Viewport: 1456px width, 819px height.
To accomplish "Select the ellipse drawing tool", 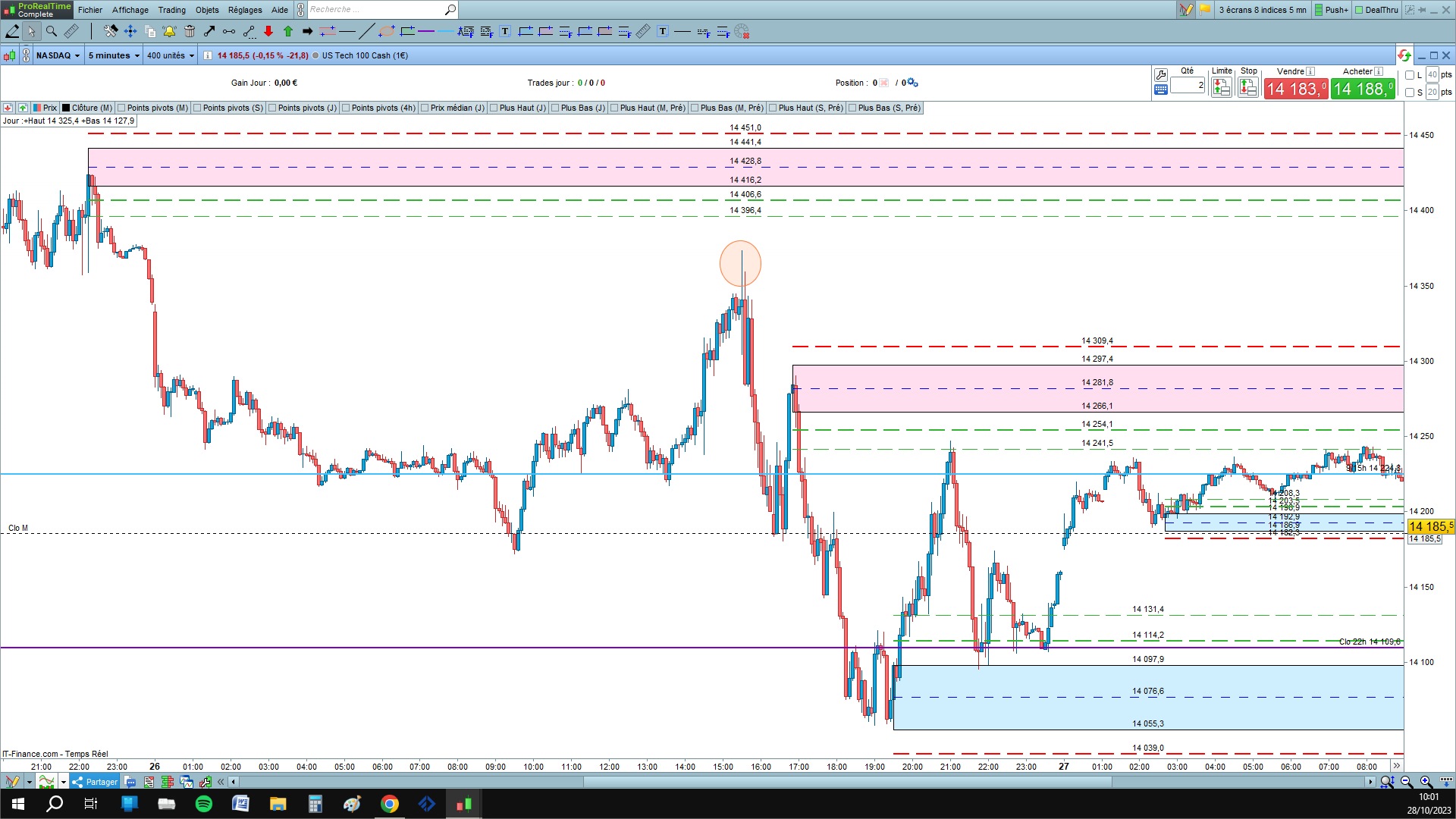I will [x=387, y=31].
